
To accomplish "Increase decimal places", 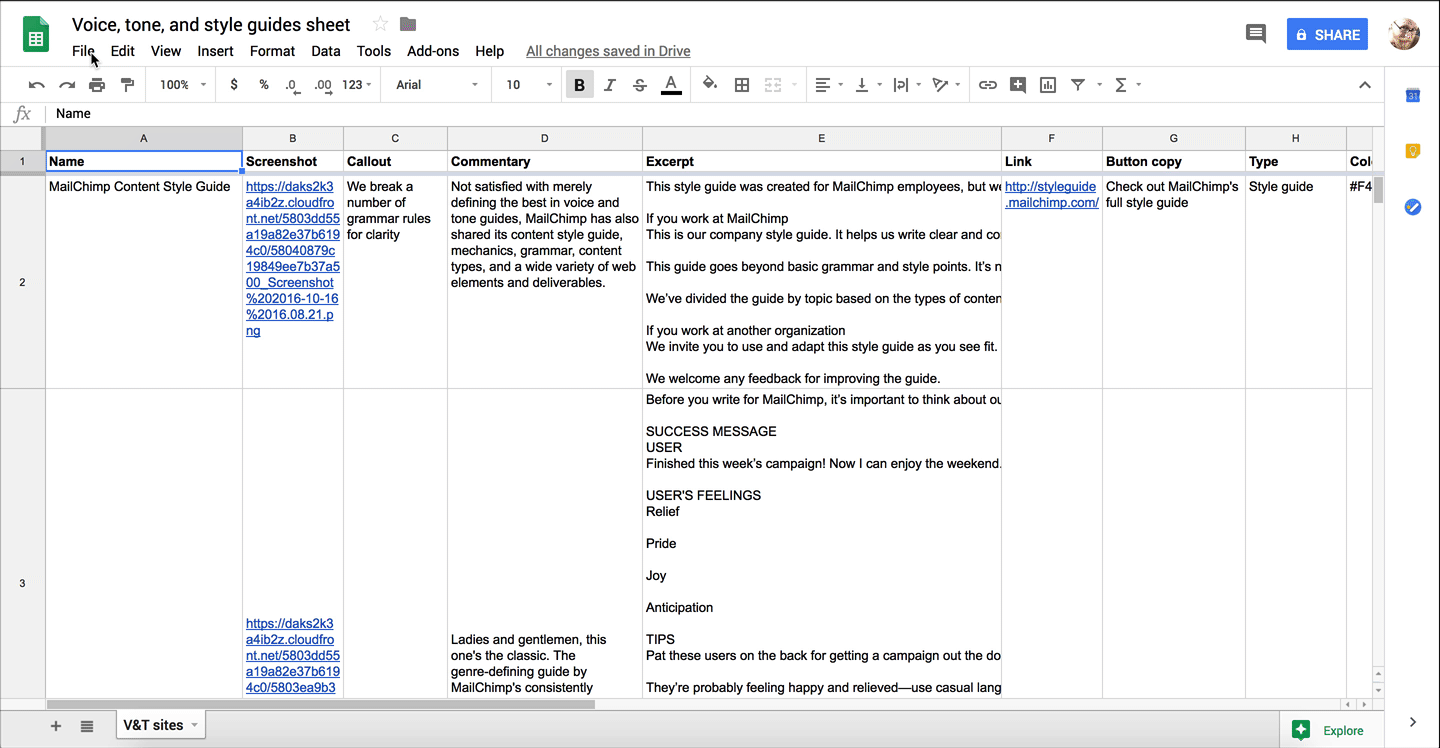I will point(323,85).
